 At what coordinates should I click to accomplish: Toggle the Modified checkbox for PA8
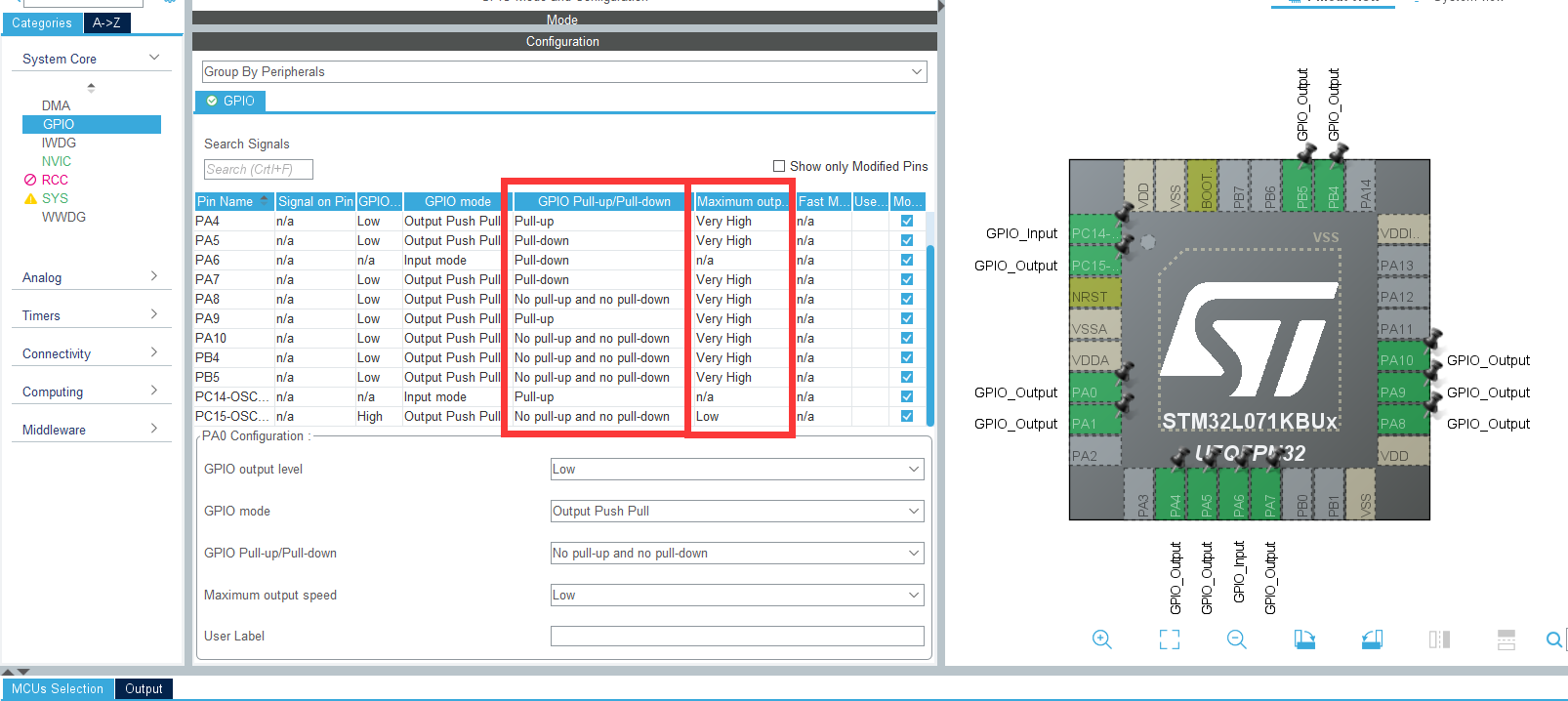(x=907, y=299)
